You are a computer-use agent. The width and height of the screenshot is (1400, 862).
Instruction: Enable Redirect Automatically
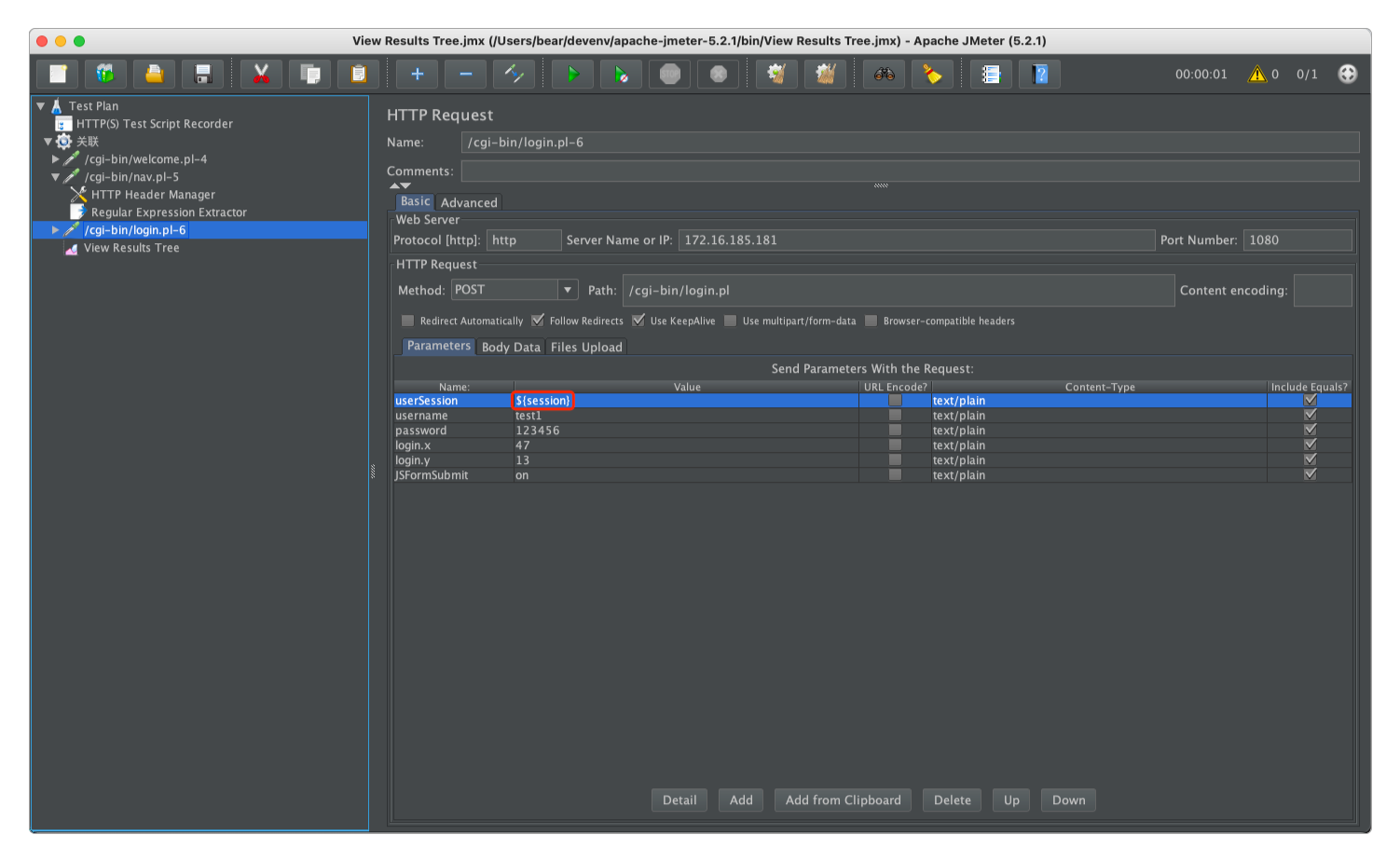tap(407, 321)
